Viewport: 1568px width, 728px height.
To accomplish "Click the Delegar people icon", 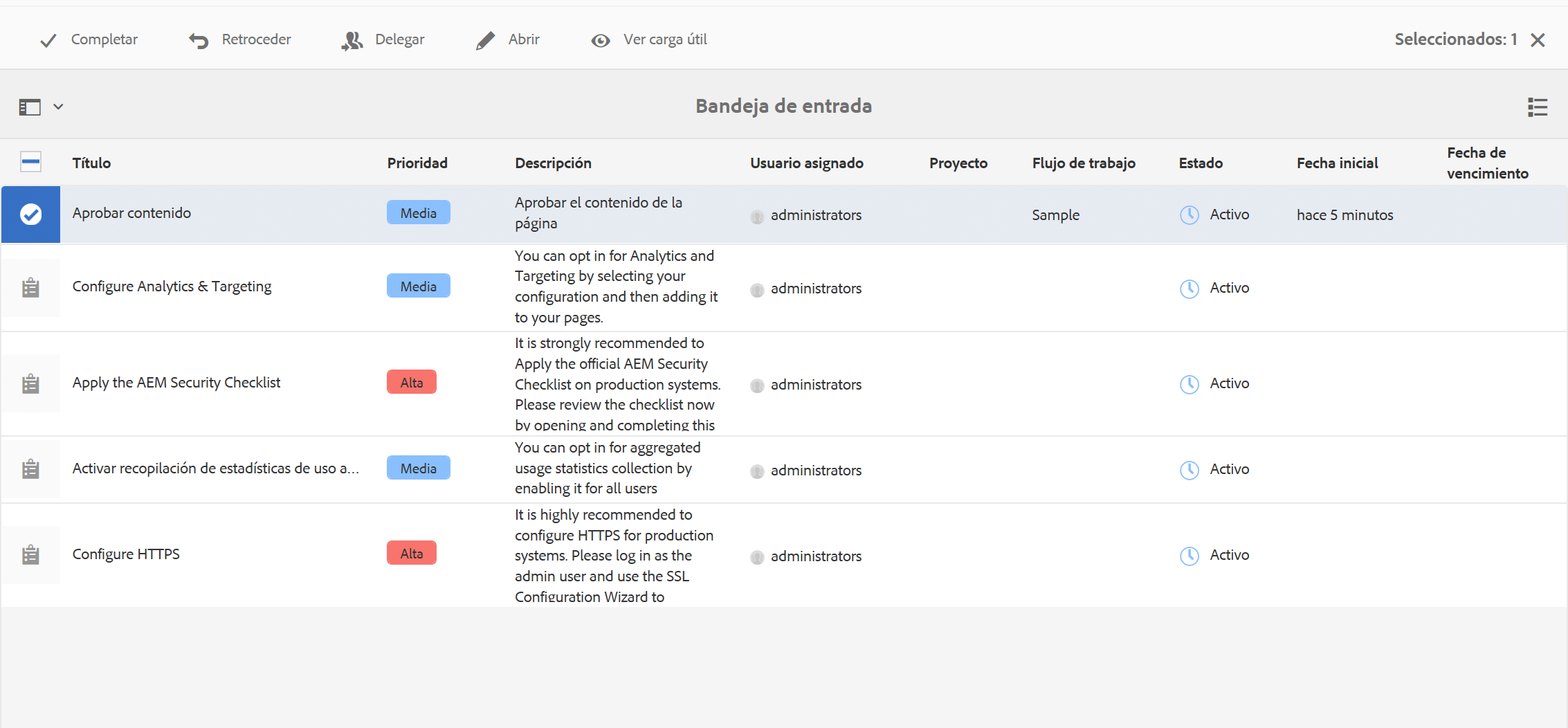I will coord(352,41).
